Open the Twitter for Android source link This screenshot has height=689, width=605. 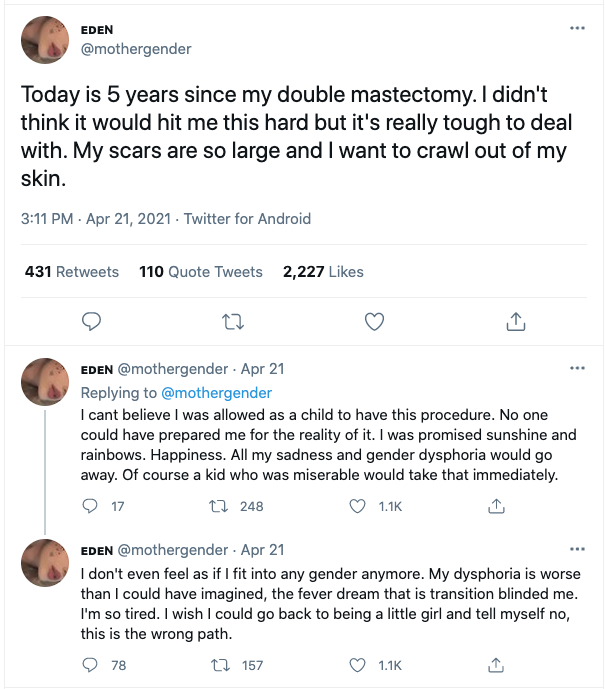(x=247, y=218)
